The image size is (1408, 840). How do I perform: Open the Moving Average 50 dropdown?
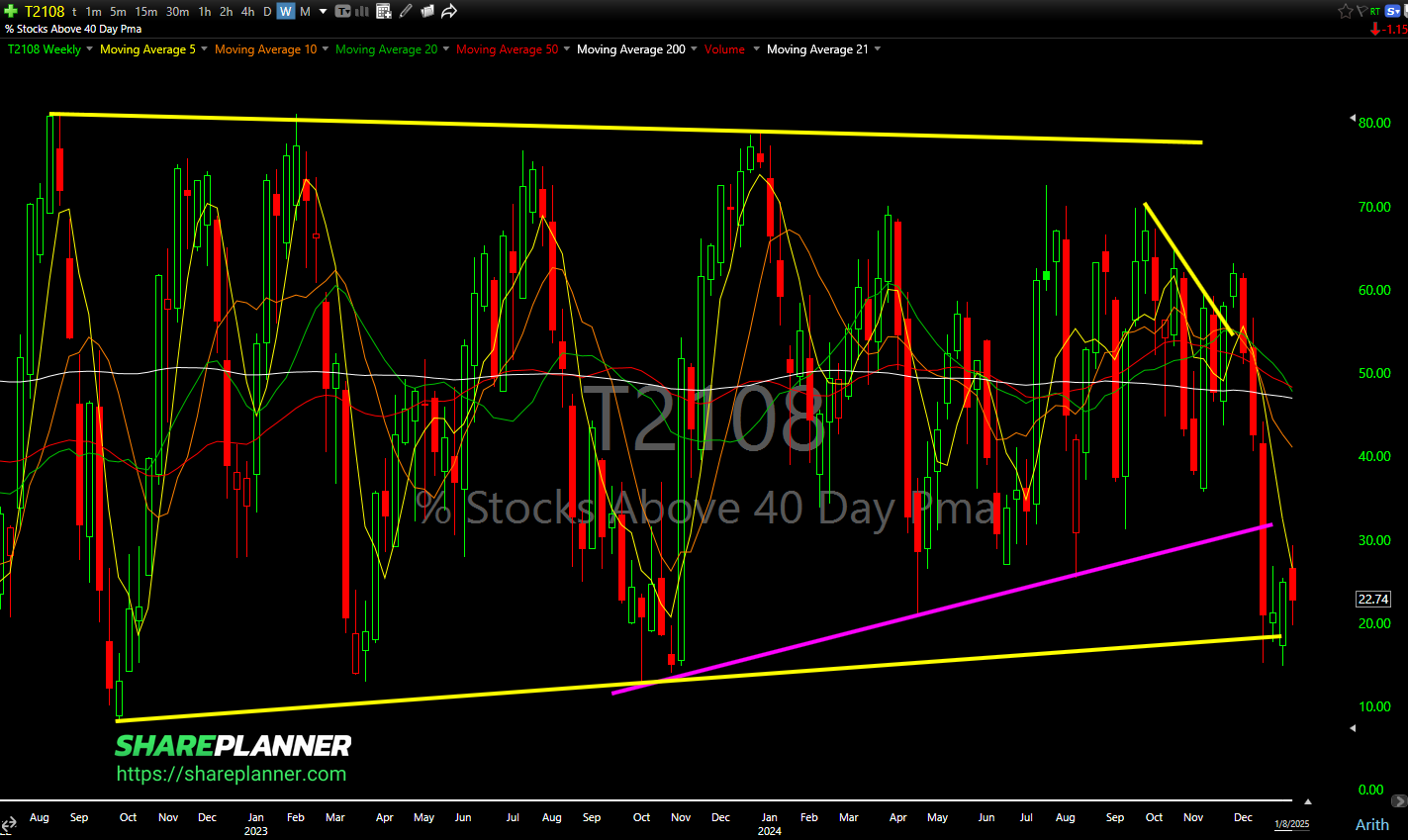pyautogui.click(x=566, y=49)
